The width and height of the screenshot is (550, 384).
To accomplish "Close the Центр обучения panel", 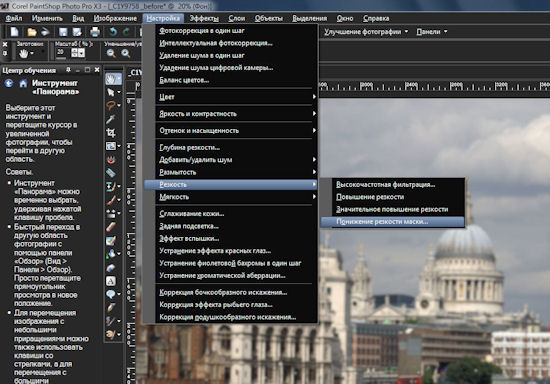I will pyautogui.click(x=97, y=70).
